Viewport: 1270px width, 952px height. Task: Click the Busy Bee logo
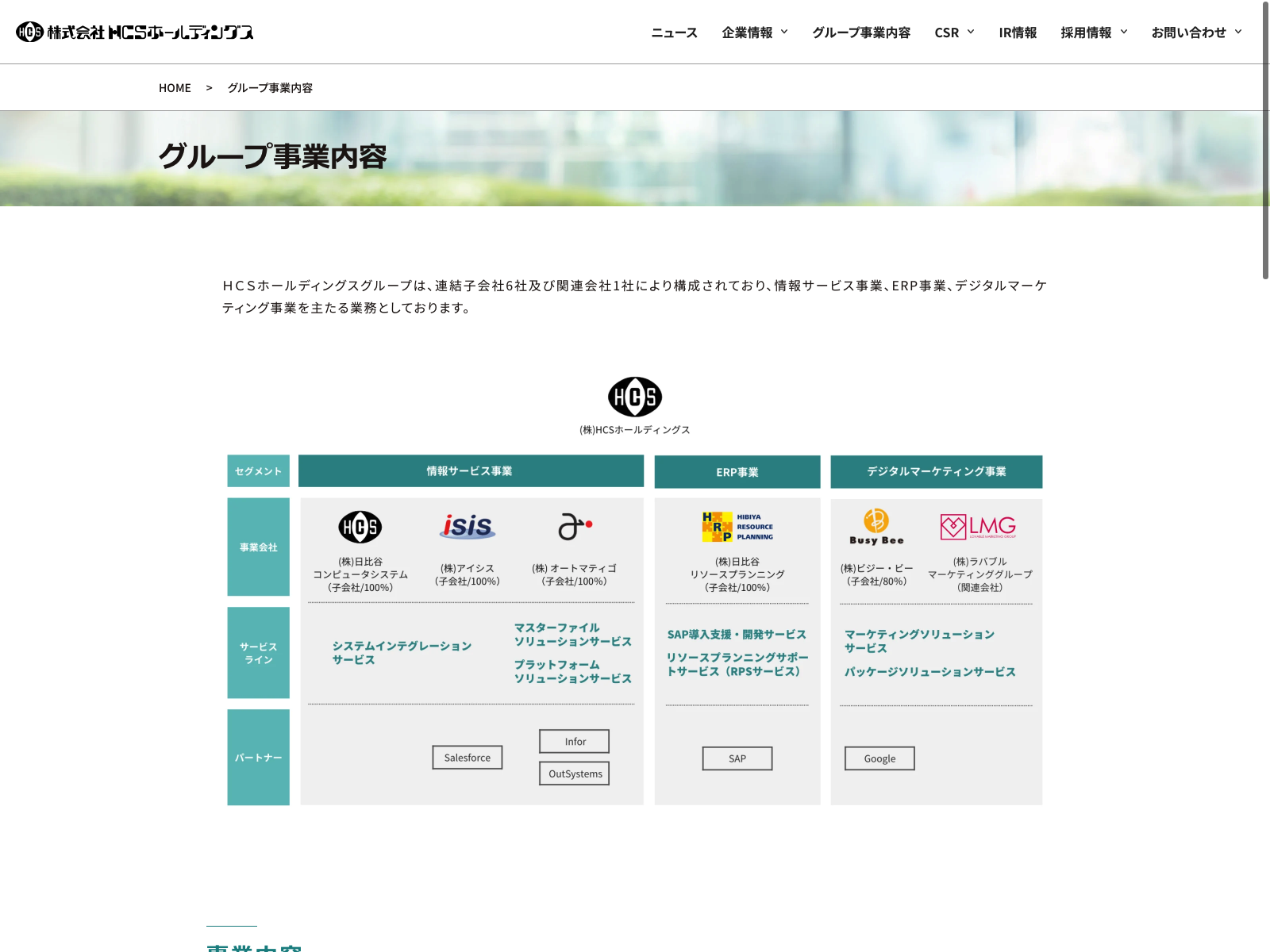pos(876,527)
